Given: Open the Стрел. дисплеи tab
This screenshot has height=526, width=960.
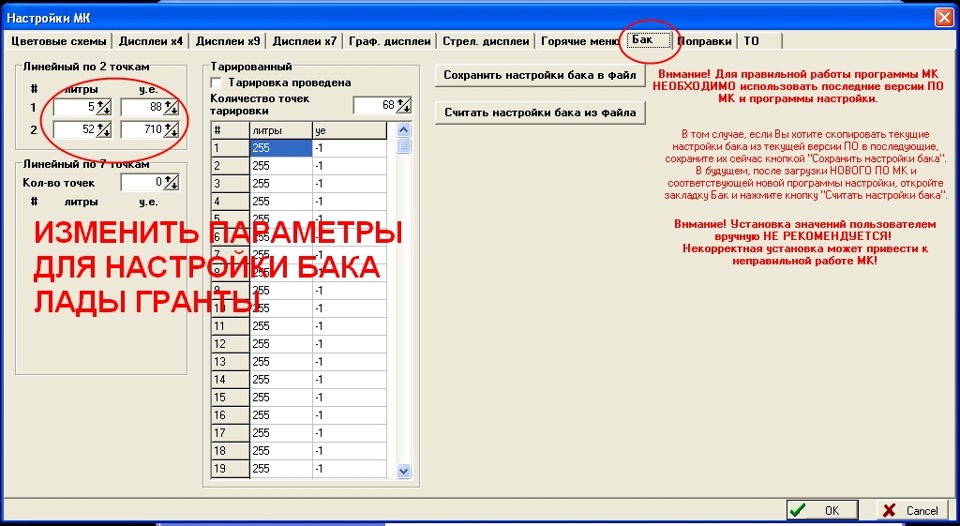Looking at the screenshot, I should (486, 41).
